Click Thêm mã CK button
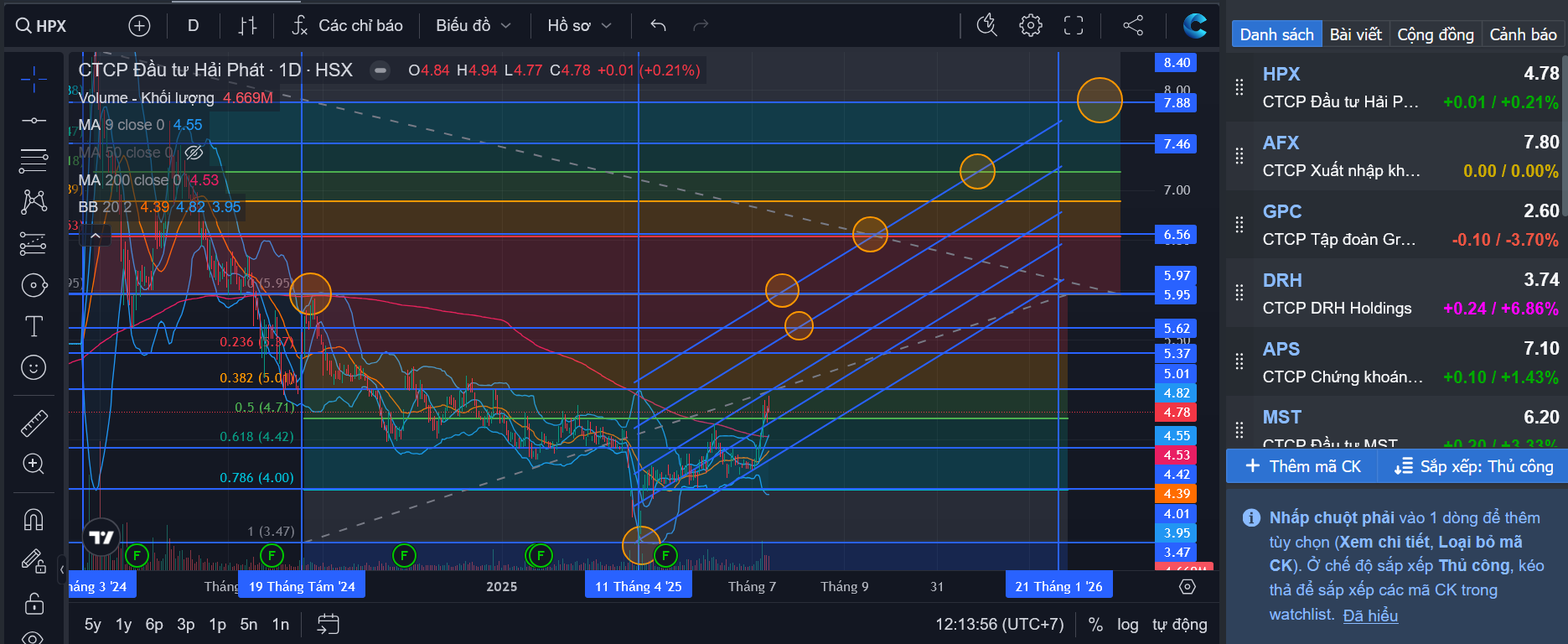This screenshot has width=1568, height=644. point(1302,466)
